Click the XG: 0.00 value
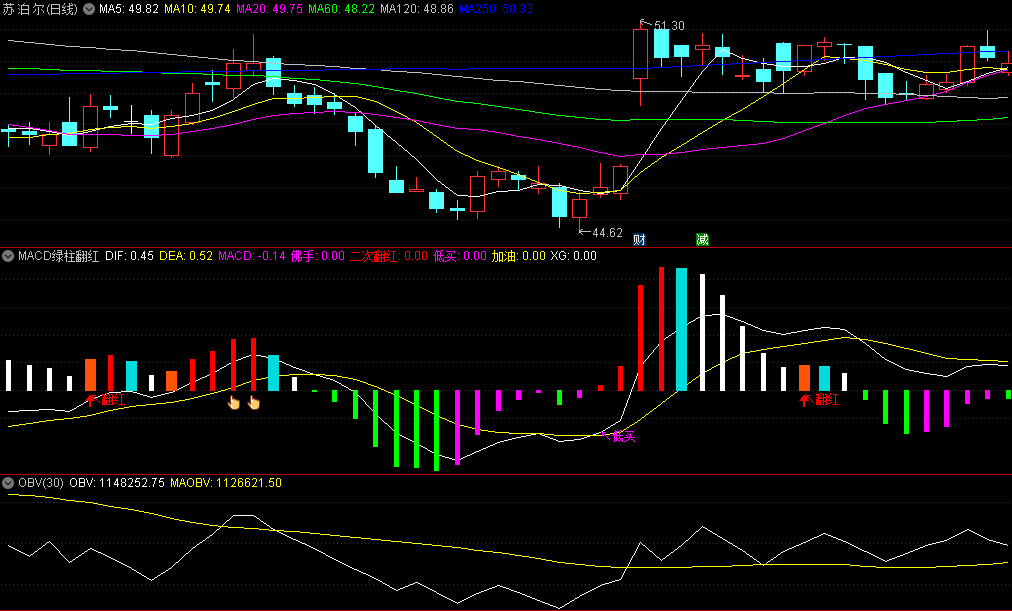Screen dimensions: 1012x611 click(x=573, y=256)
